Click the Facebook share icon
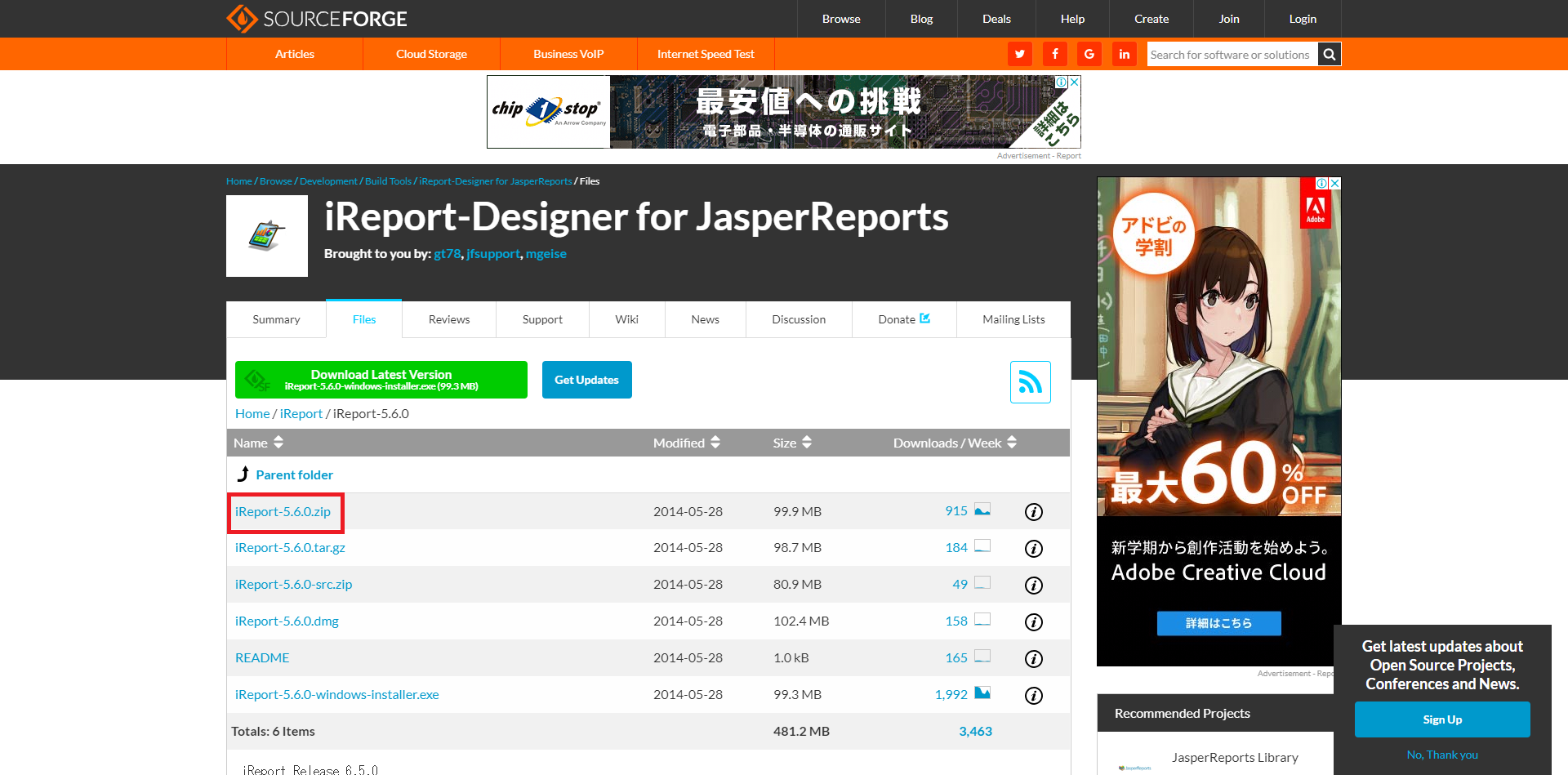 tap(1054, 54)
